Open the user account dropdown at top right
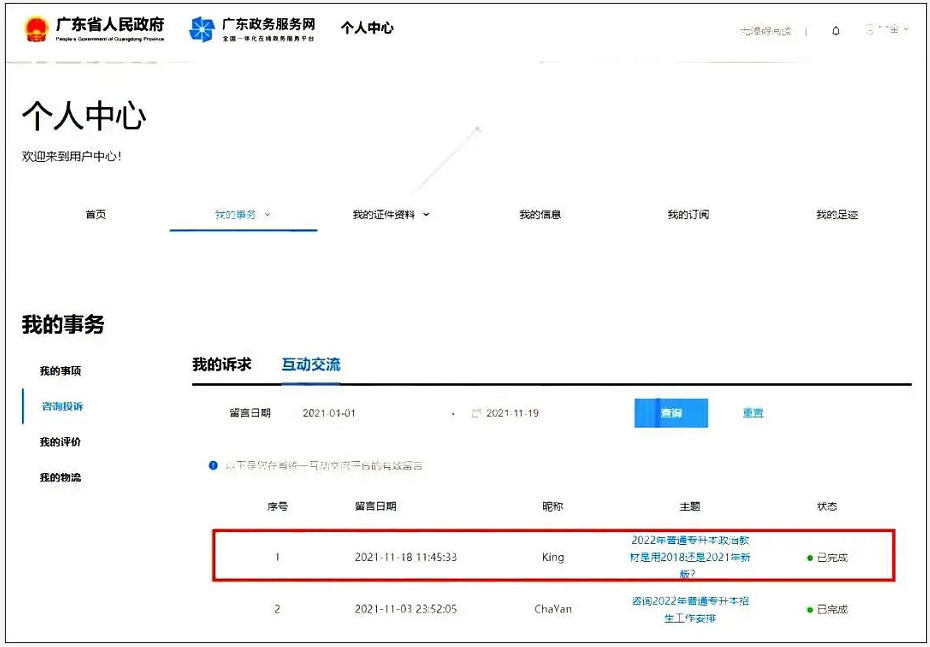Screen dimensions: 930x647 885,31
